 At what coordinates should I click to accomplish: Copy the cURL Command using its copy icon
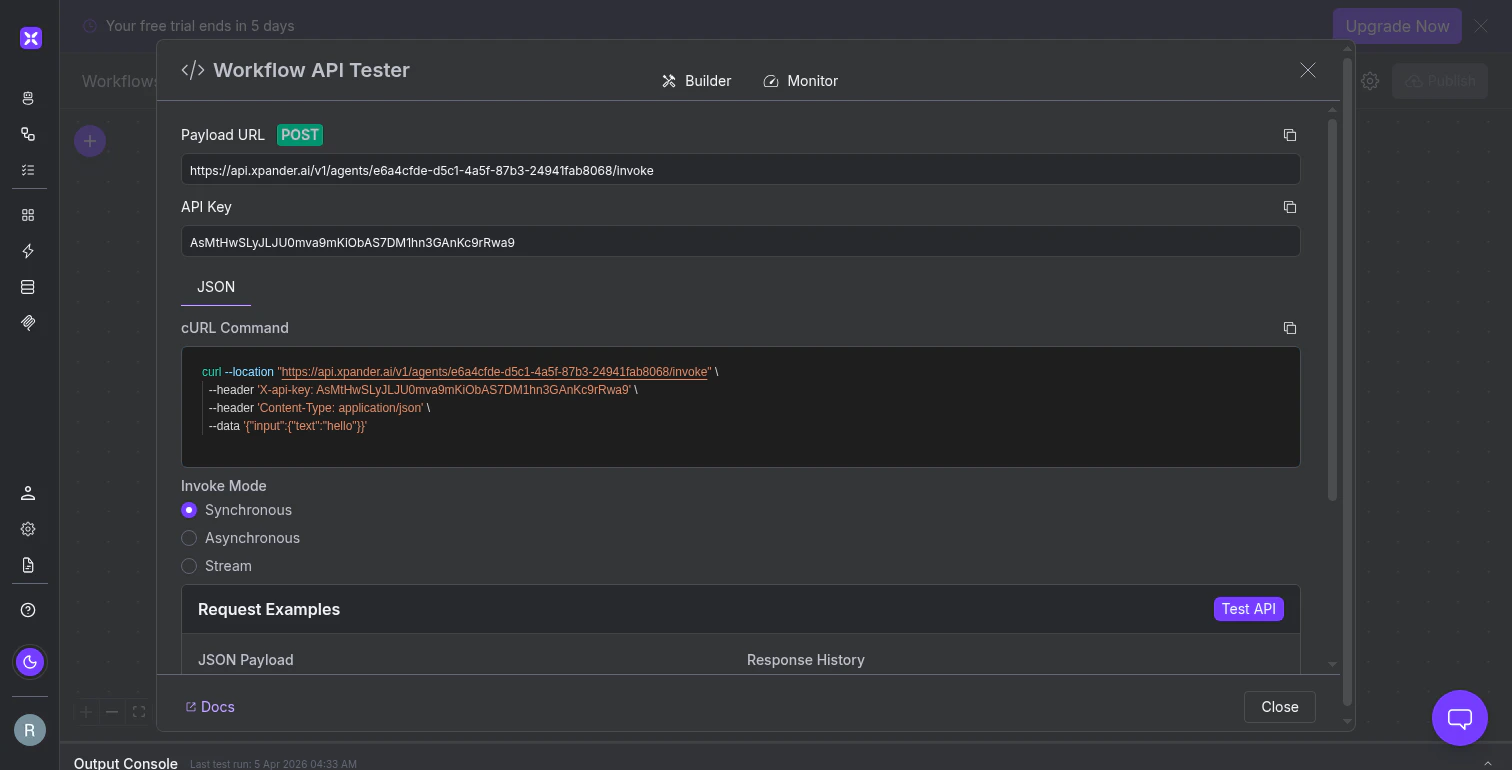pyautogui.click(x=1289, y=327)
